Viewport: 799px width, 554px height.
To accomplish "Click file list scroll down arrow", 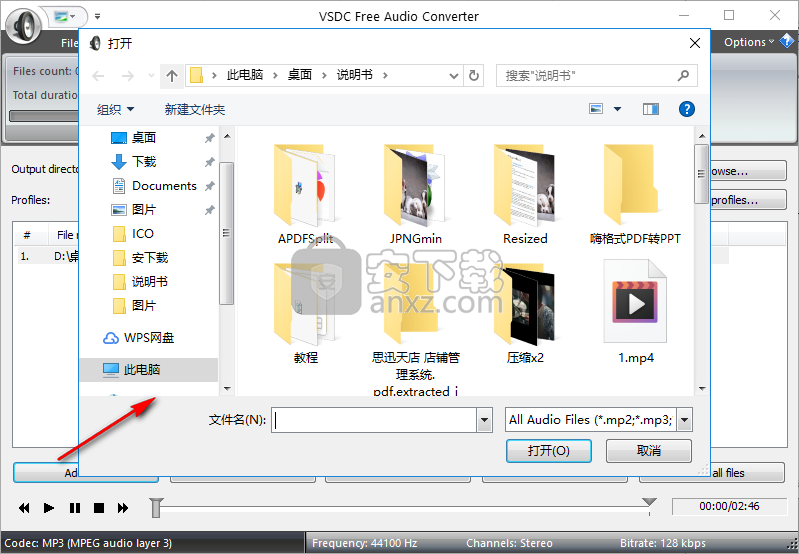I will pos(702,388).
